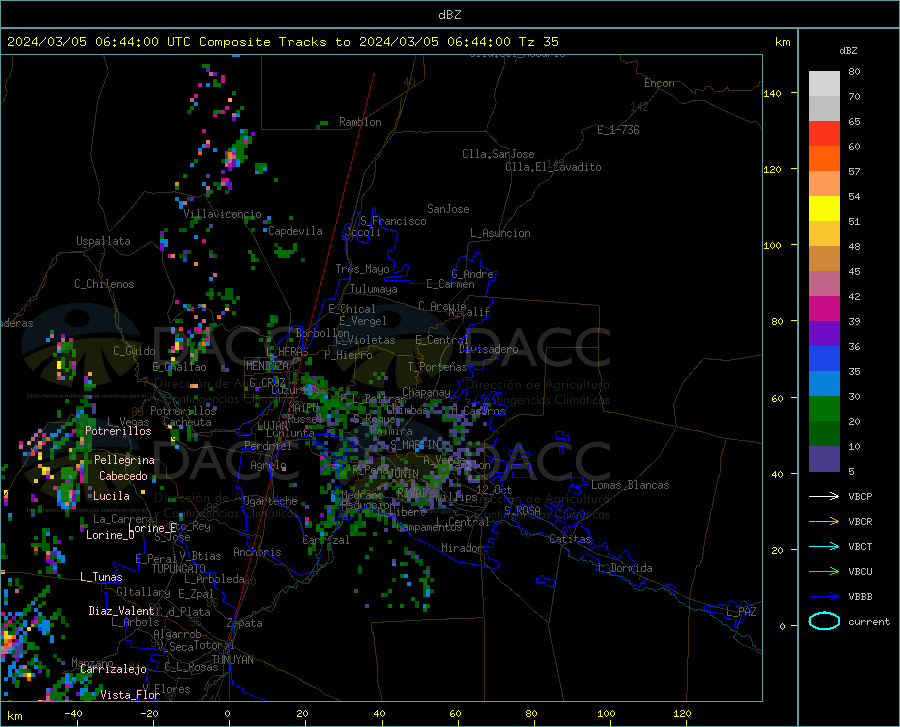Click the TUPUNGATO label

point(179,569)
